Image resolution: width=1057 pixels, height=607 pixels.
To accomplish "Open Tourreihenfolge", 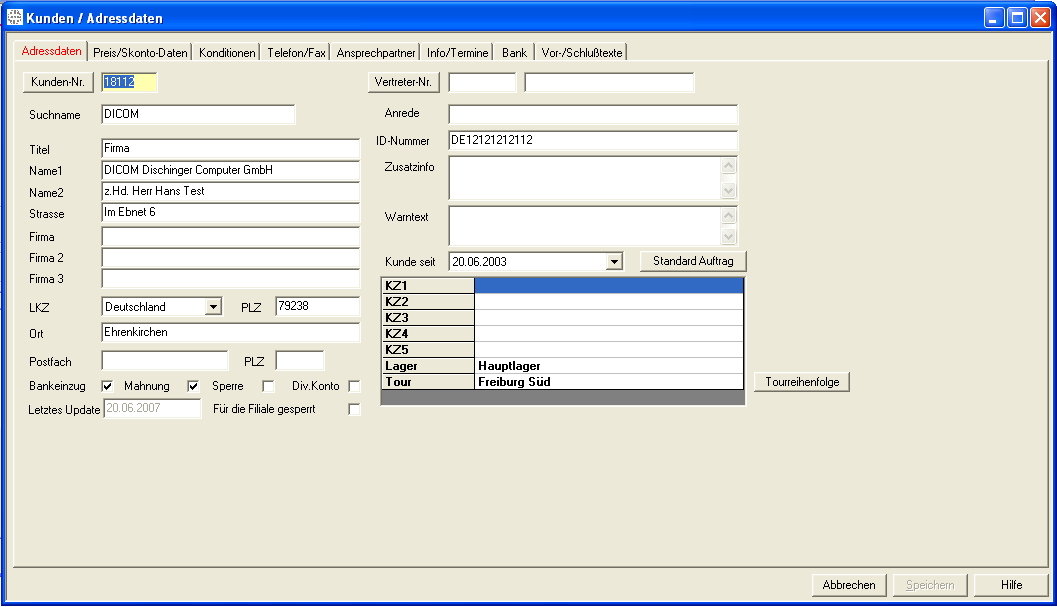I will pyautogui.click(x=801, y=382).
